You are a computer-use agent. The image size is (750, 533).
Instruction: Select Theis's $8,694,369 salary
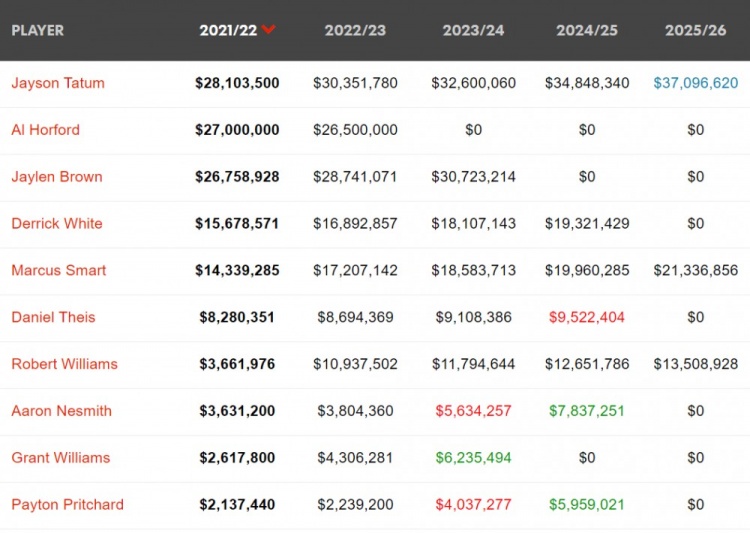tap(355, 318)
